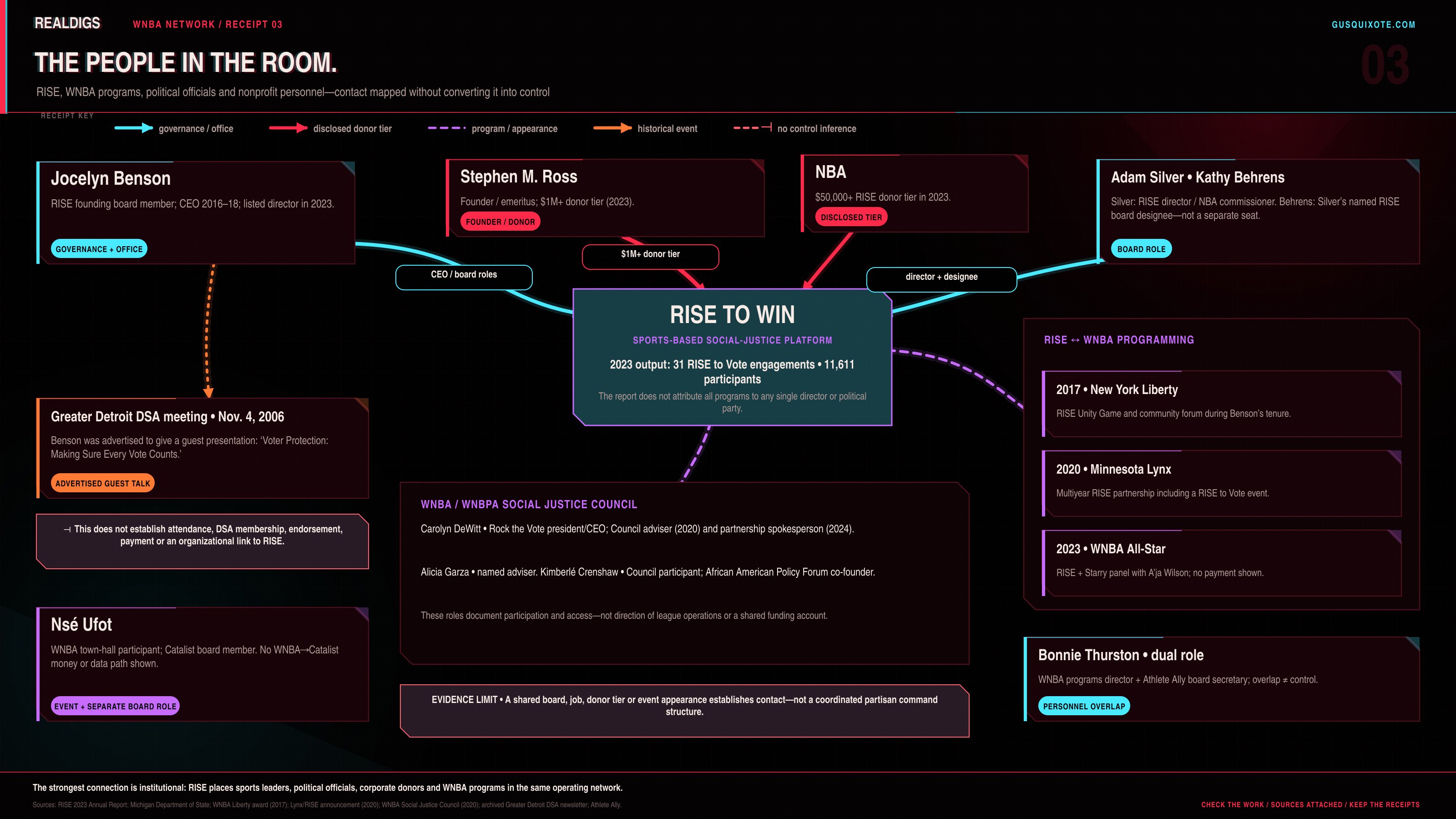Click 'The report does not attribute all programs' note
Screen dimensions: 1456x819
click(x=732, y=402)
